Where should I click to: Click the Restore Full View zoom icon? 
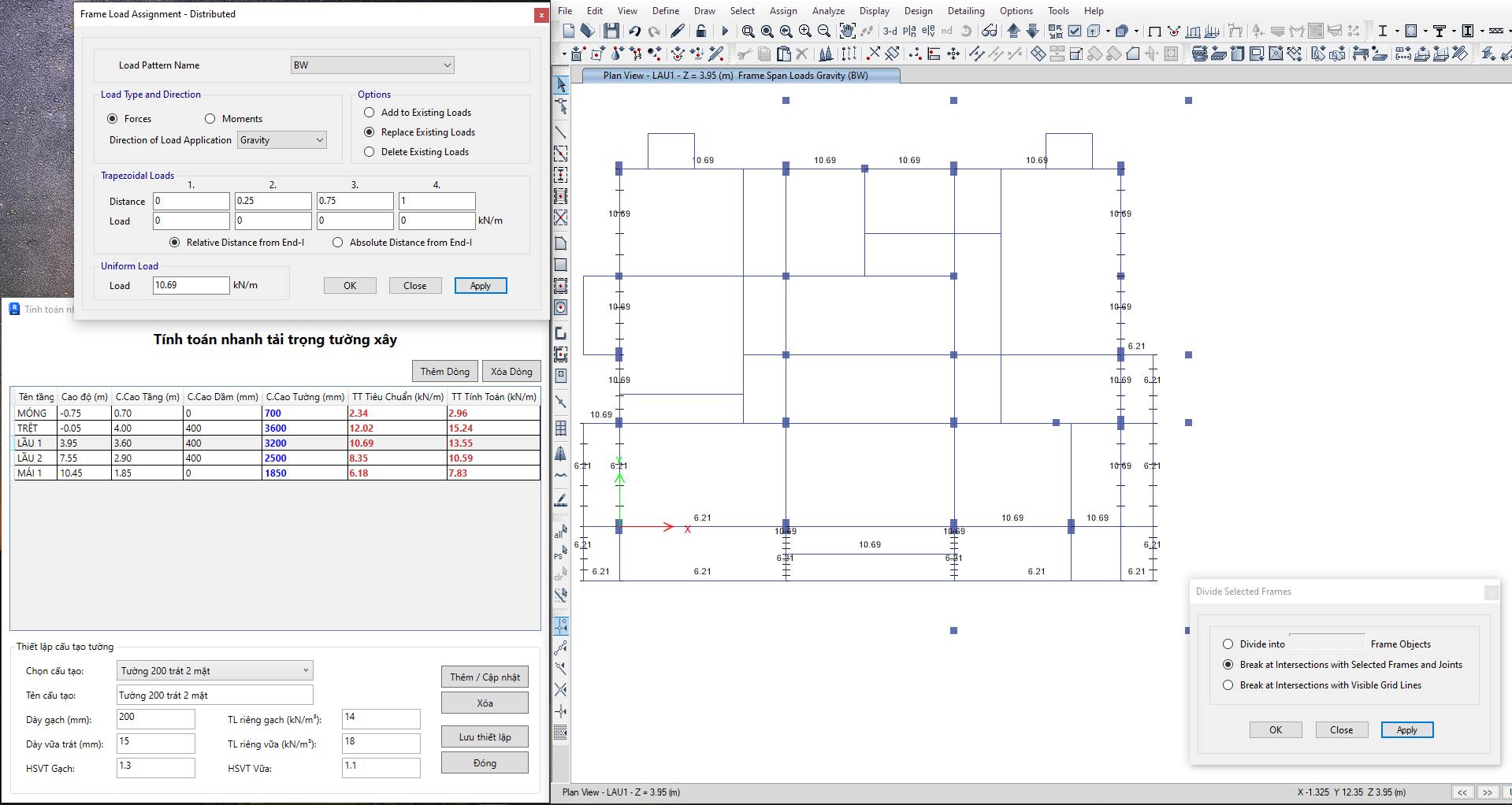click(767, 31)
